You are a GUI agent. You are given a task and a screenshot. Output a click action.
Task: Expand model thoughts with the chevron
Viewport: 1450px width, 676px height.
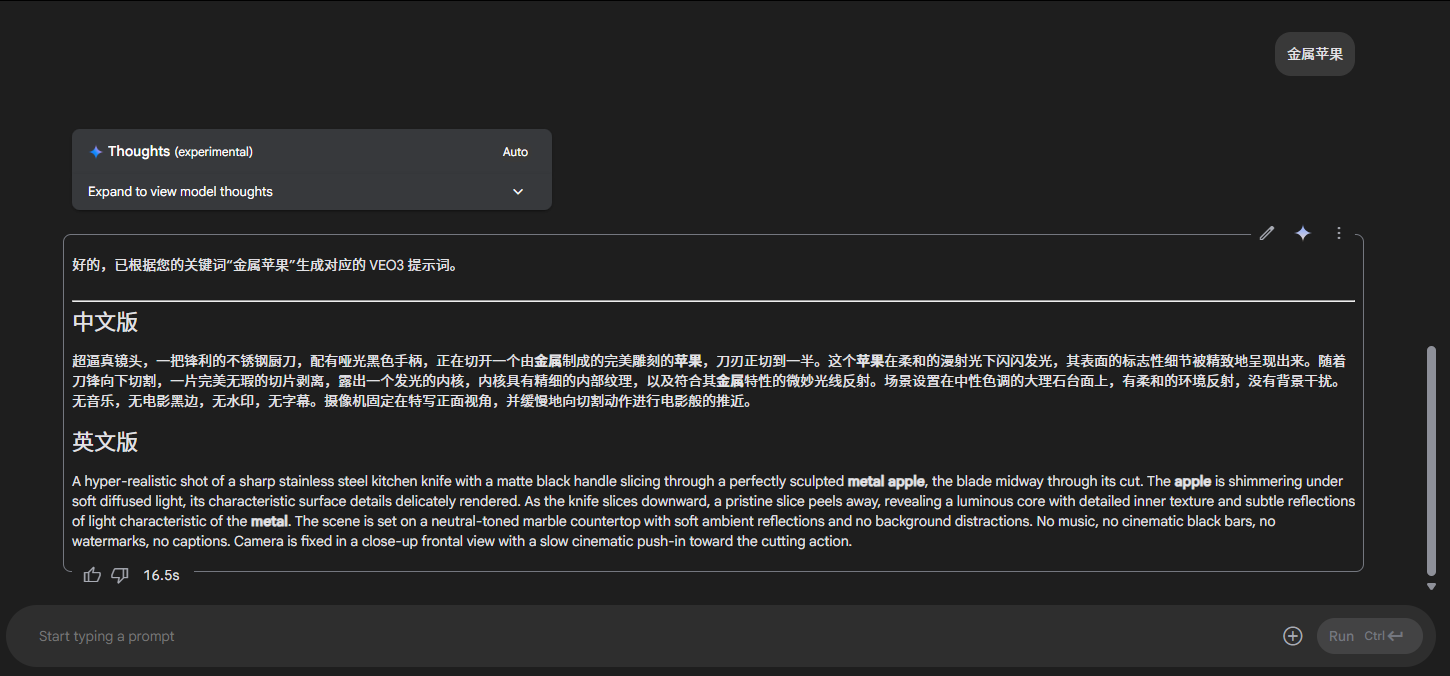click(x=518, y=192)
